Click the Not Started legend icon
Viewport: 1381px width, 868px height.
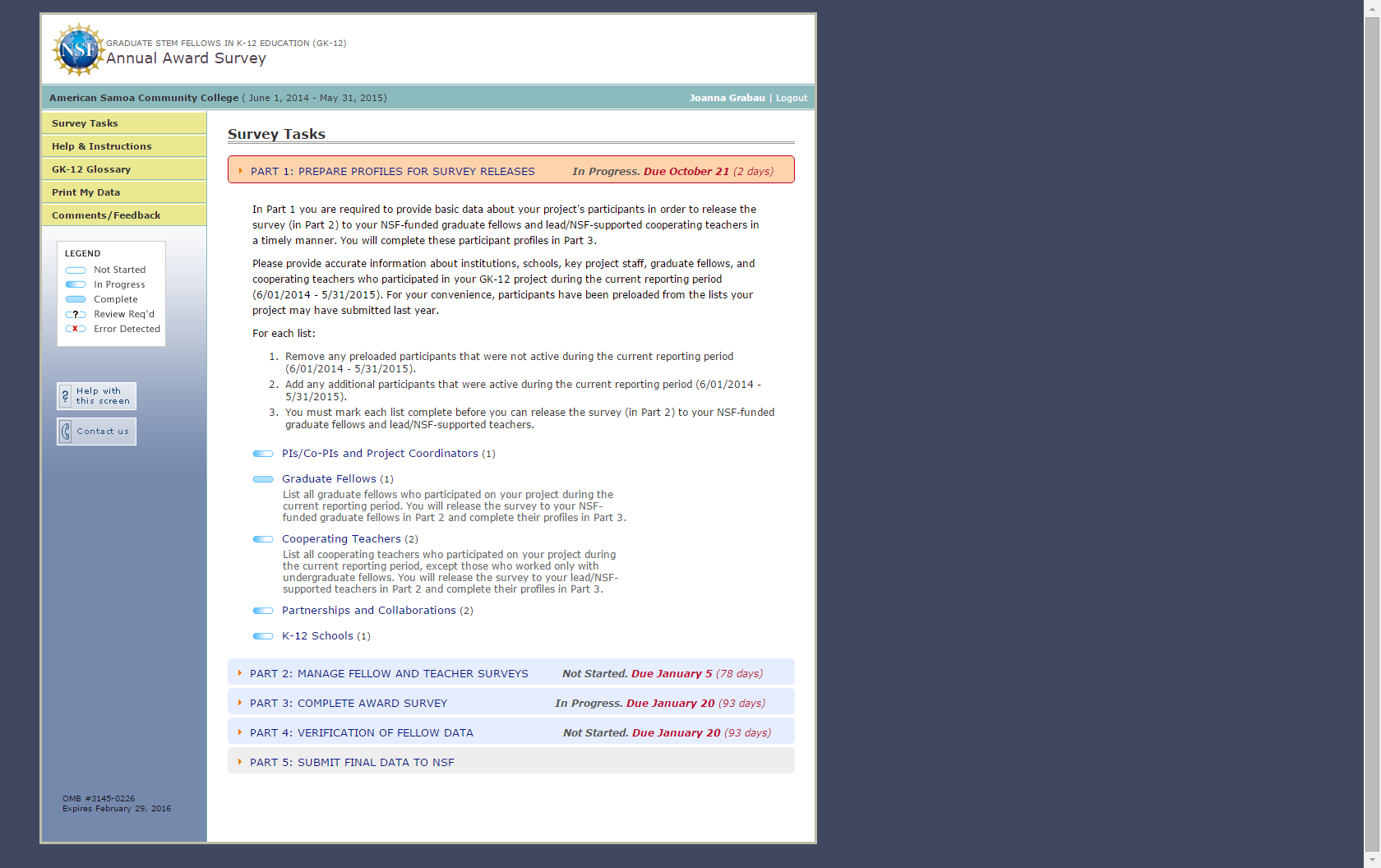(x=76, y=270)
